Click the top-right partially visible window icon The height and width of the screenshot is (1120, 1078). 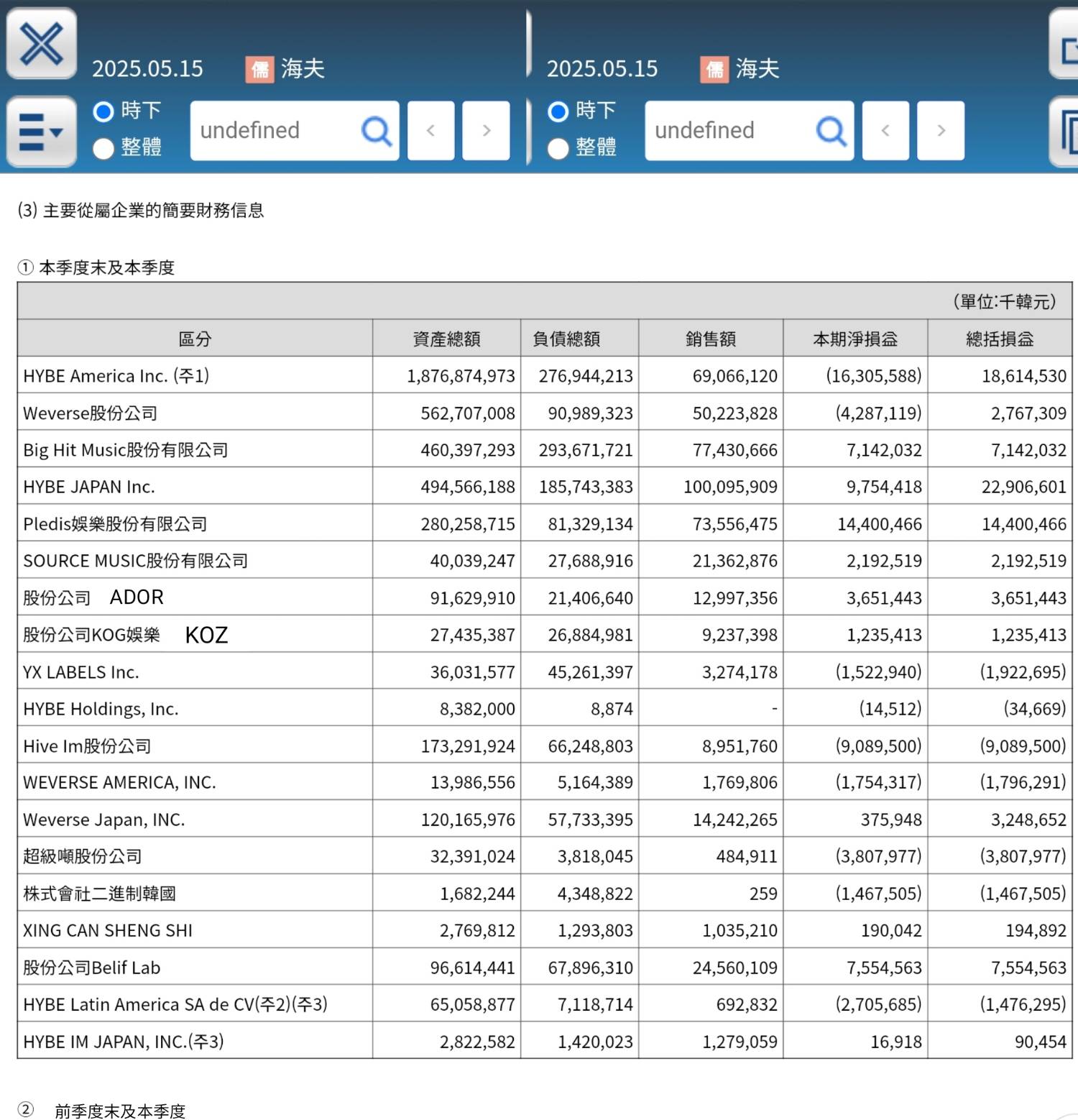pyautogui.click(x=1064, y=44)
